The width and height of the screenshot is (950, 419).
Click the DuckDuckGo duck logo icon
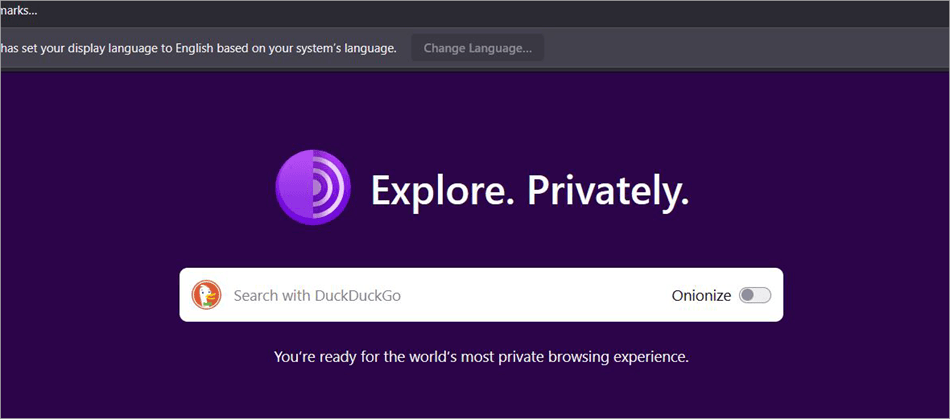point(207,295)
